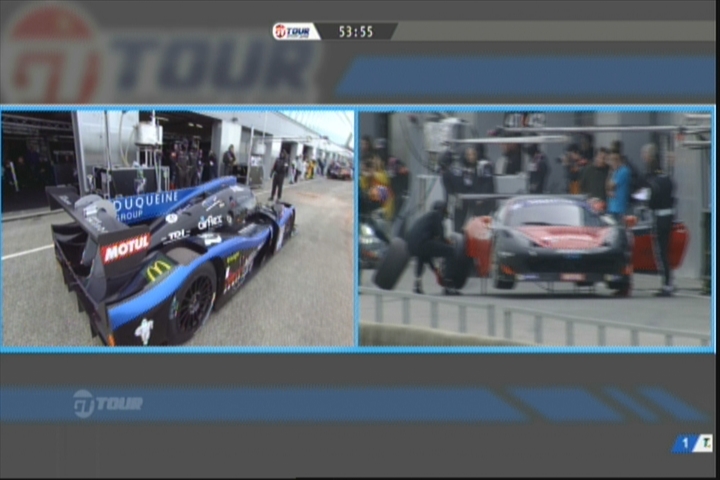720x480 pixels.
Task: Click the channel 1 badge
Action: pyautogui.click(x=684, y=443)
